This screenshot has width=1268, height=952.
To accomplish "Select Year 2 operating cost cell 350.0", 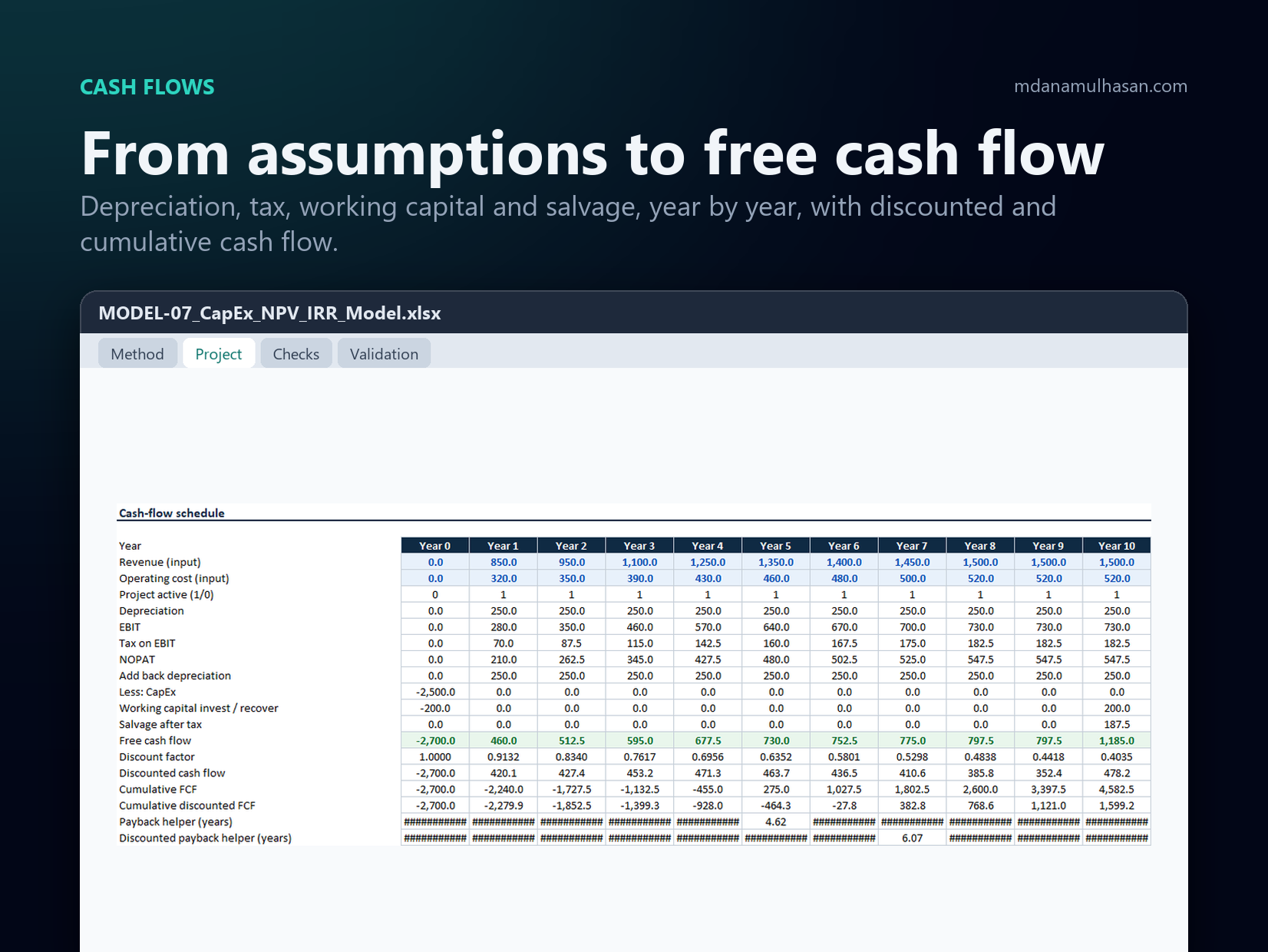I will [572, 578].
